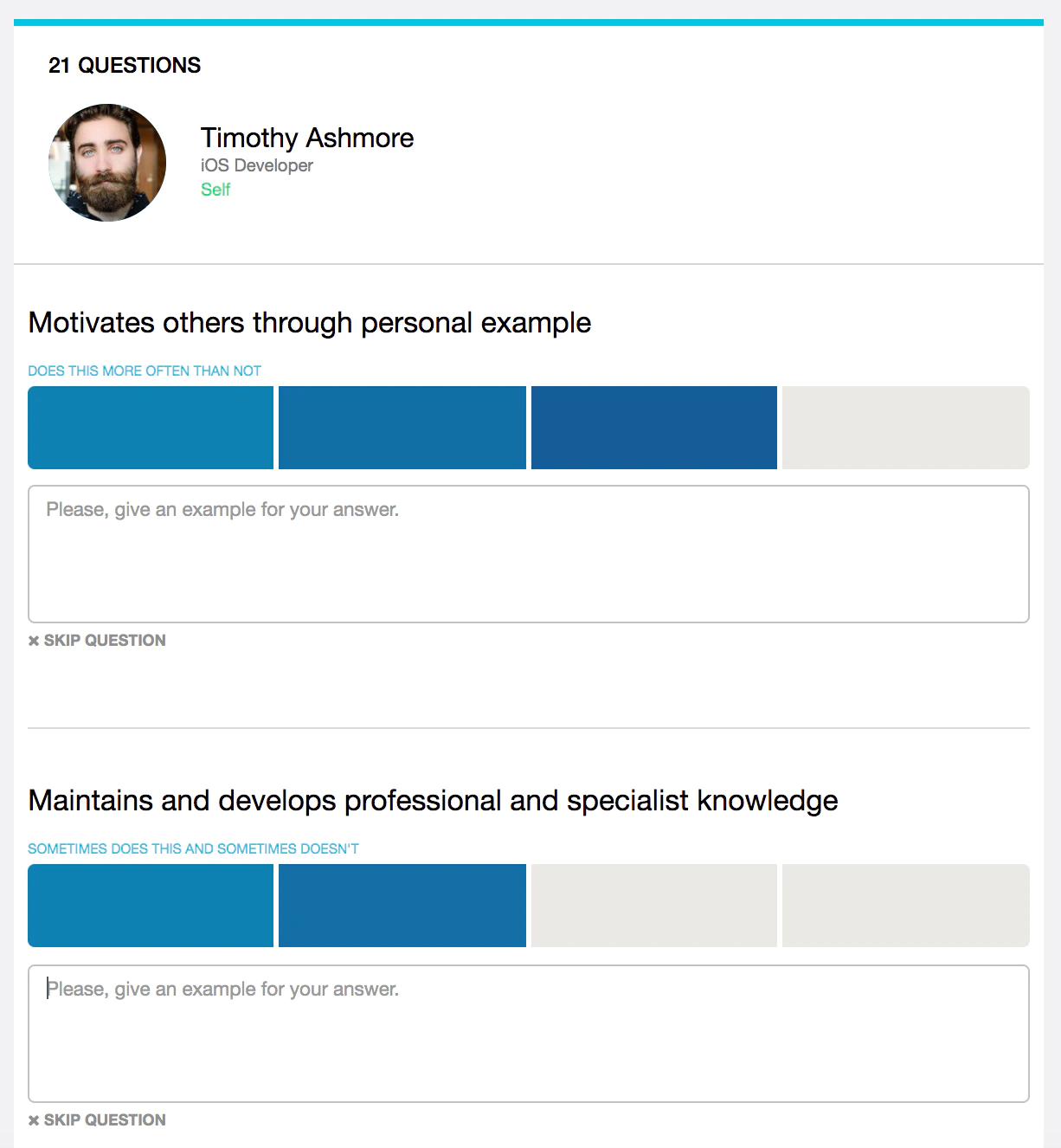
Task: Click the 'Does this more often than not' label
Action: 145,371
